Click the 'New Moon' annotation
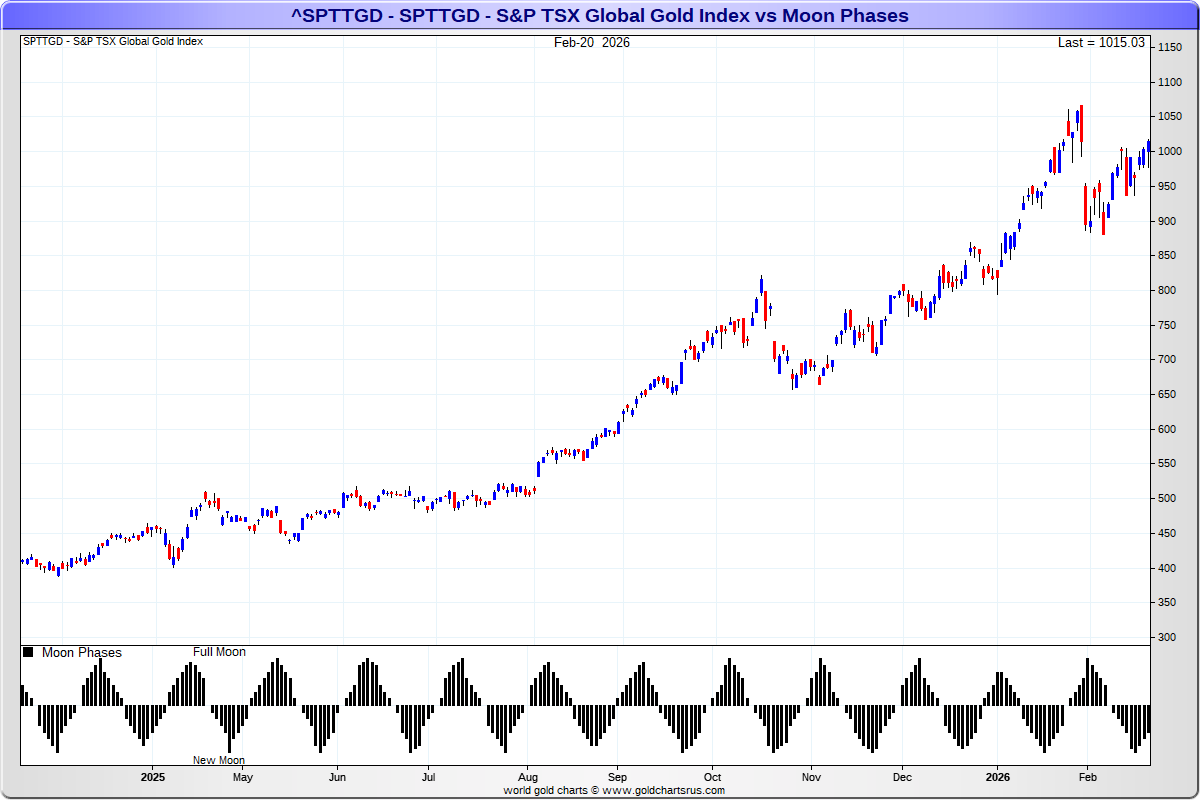This screenshot has width=1200, height=800. [x=219, y=760]
